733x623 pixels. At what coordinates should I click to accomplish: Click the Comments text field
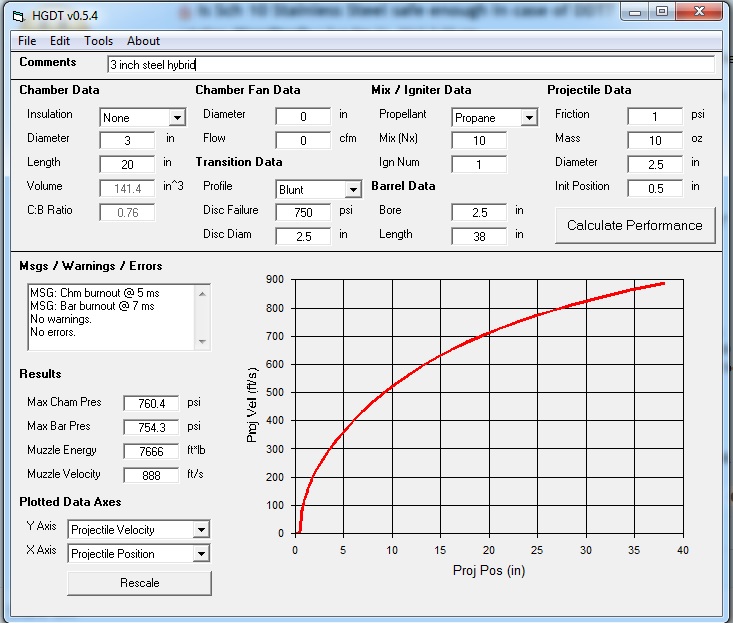410,64
